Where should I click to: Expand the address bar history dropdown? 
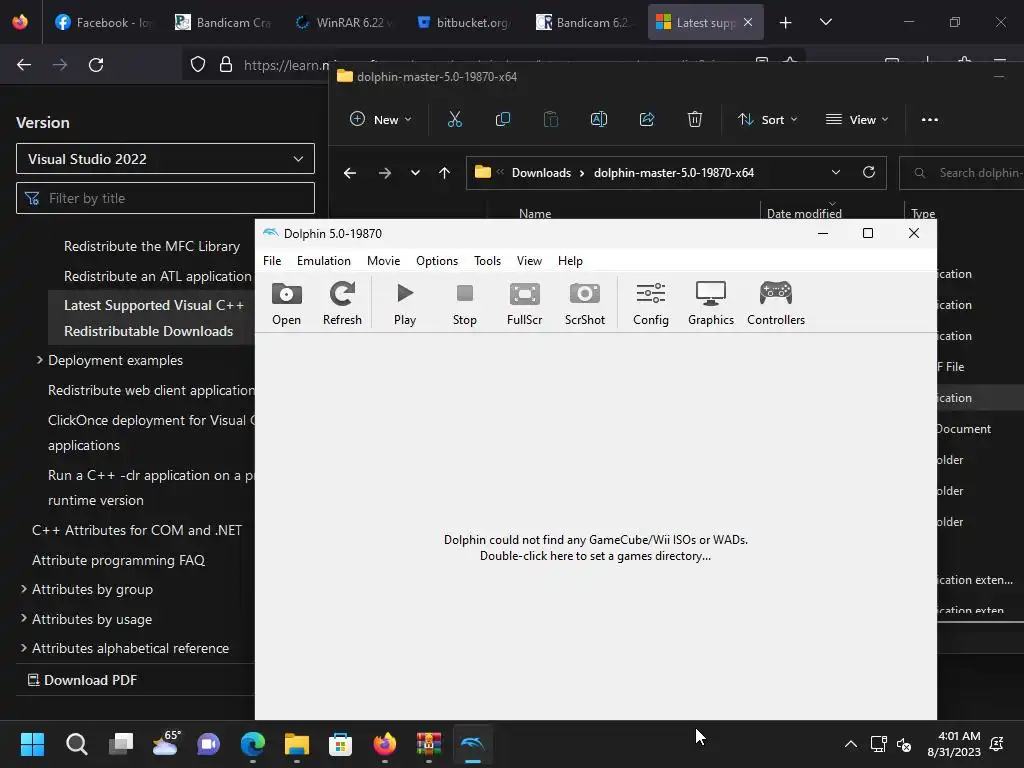point(835,172)
